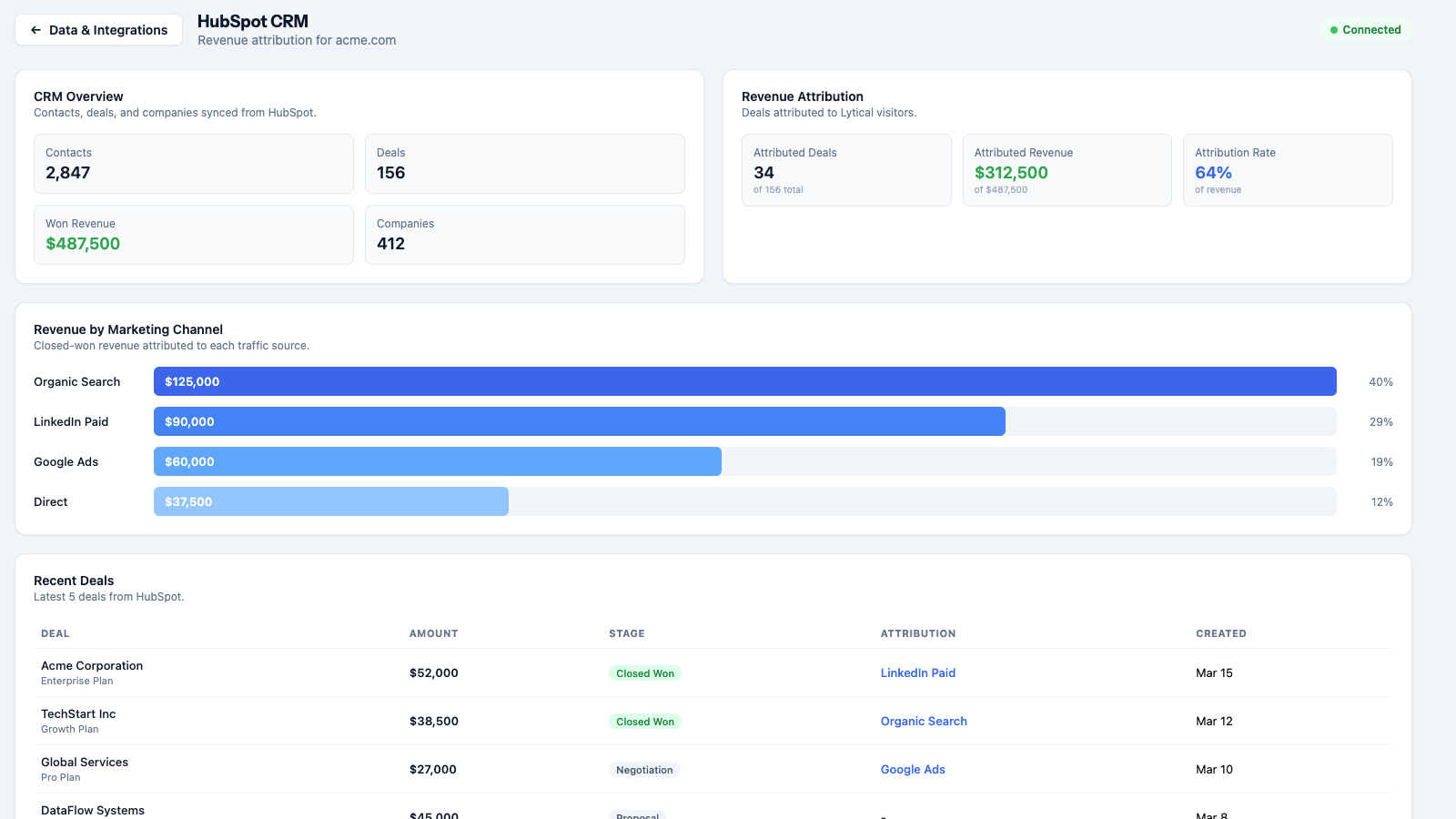Click the Attributed Deals card
This screenshot has height=819, width=1456.
[x=845, y=170]
